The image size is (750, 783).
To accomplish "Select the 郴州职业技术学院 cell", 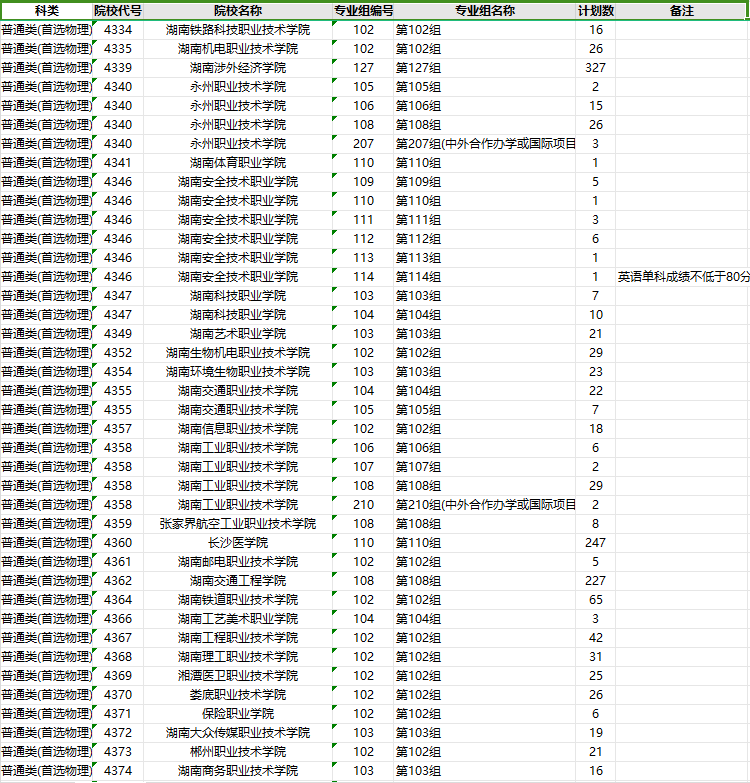I will coord(237,752).
